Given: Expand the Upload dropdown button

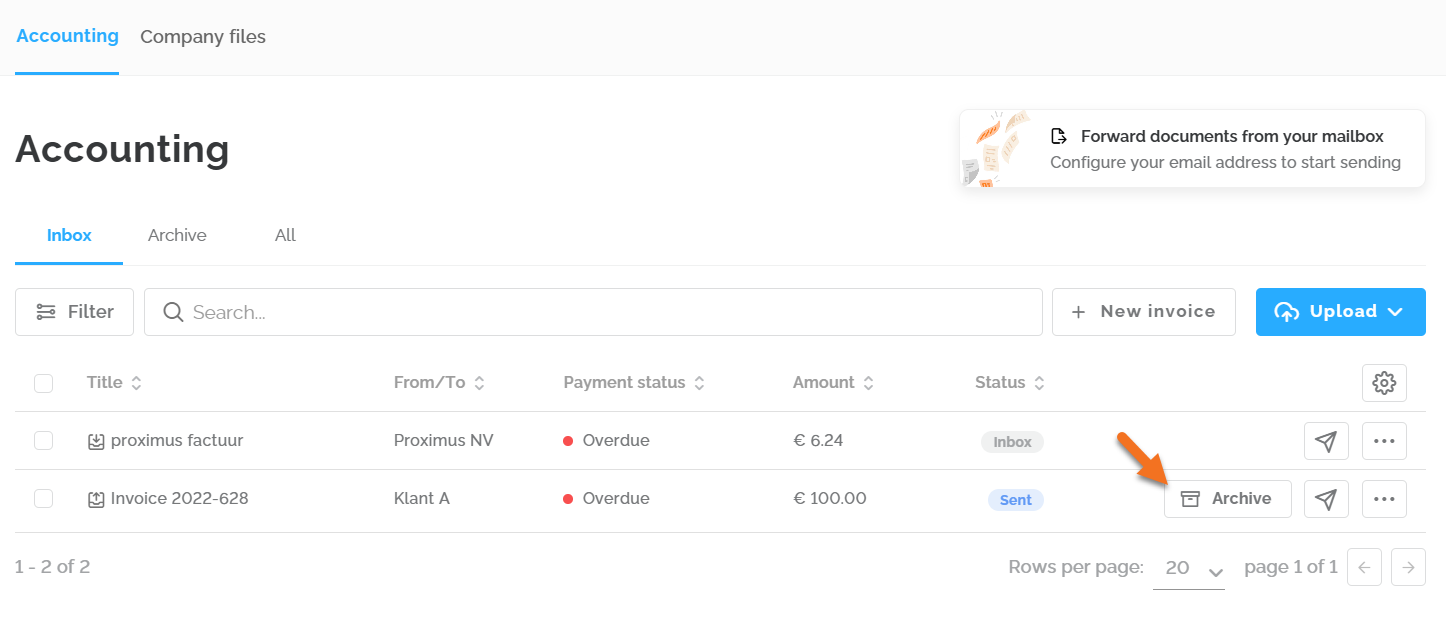Looking at the screenshot, I should [1340, 312].
